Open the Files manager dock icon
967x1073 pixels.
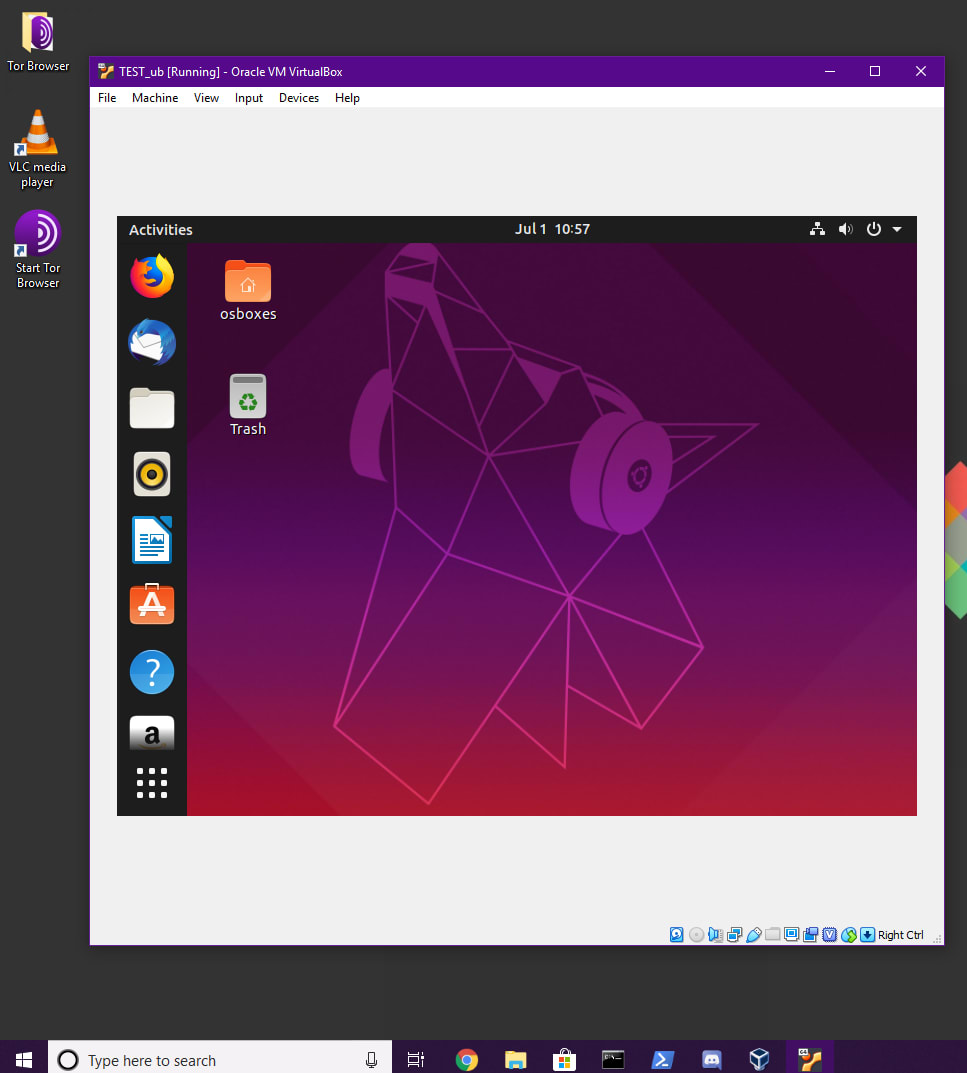152,408
